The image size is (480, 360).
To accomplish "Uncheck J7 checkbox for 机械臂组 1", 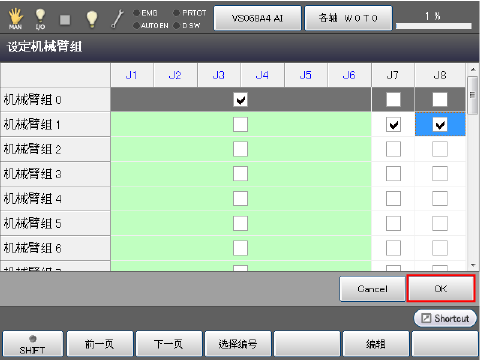I will point(393,125).
